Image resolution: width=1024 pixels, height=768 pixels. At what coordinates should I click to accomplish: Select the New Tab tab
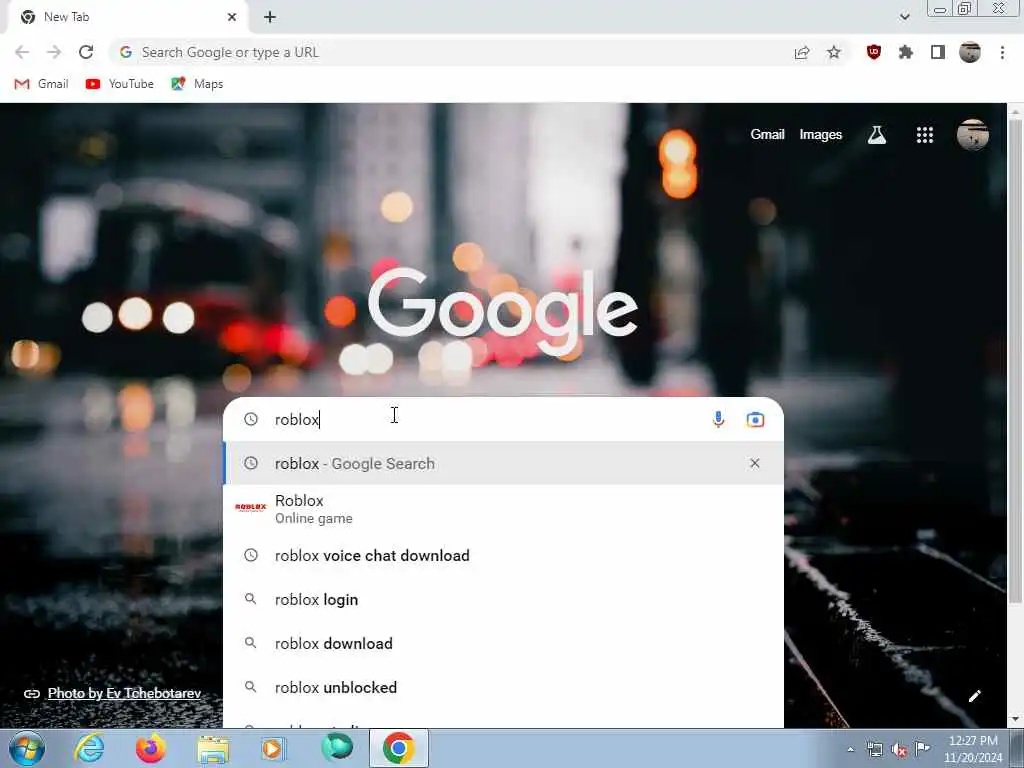coord(127,17)
